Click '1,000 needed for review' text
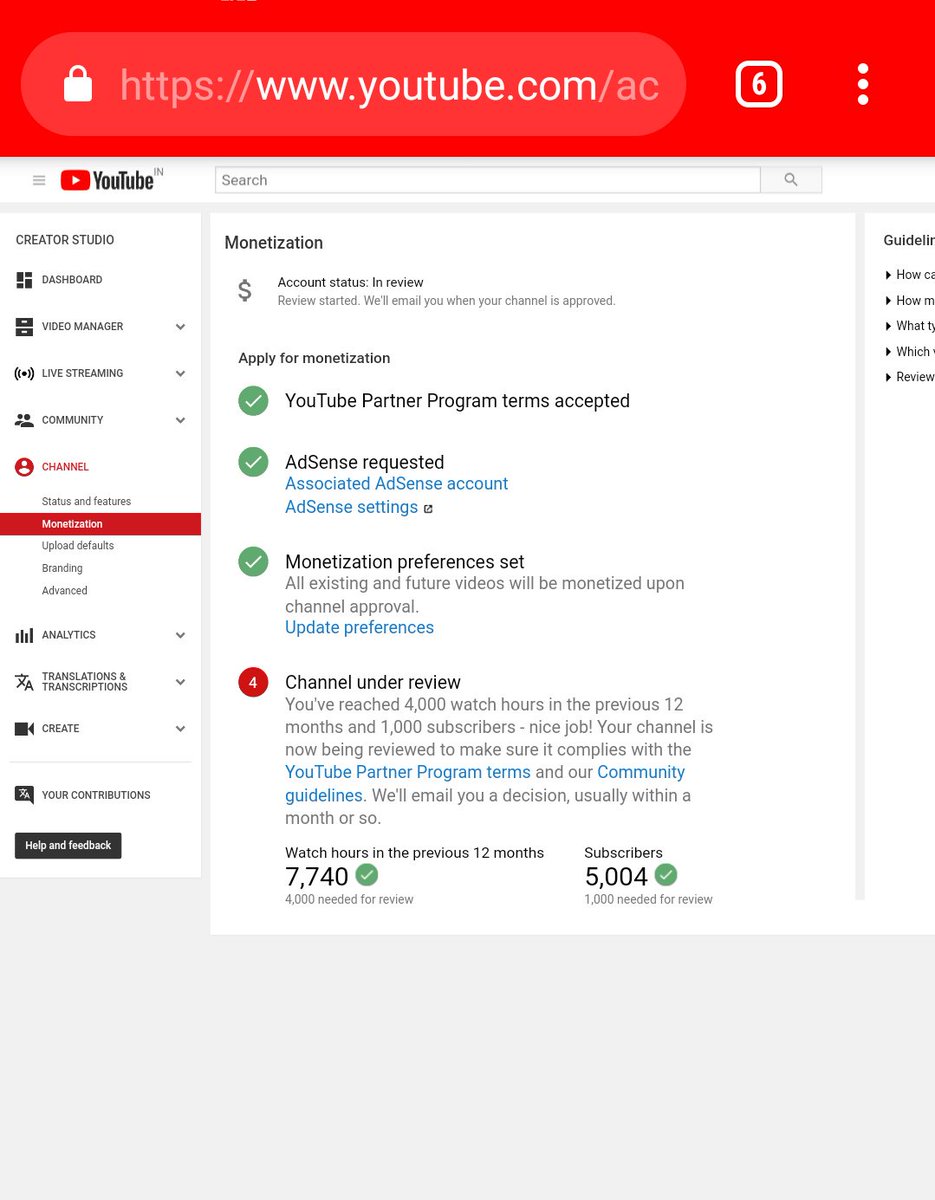Viewport: 935px width, 1200px height. coord(648,900)
